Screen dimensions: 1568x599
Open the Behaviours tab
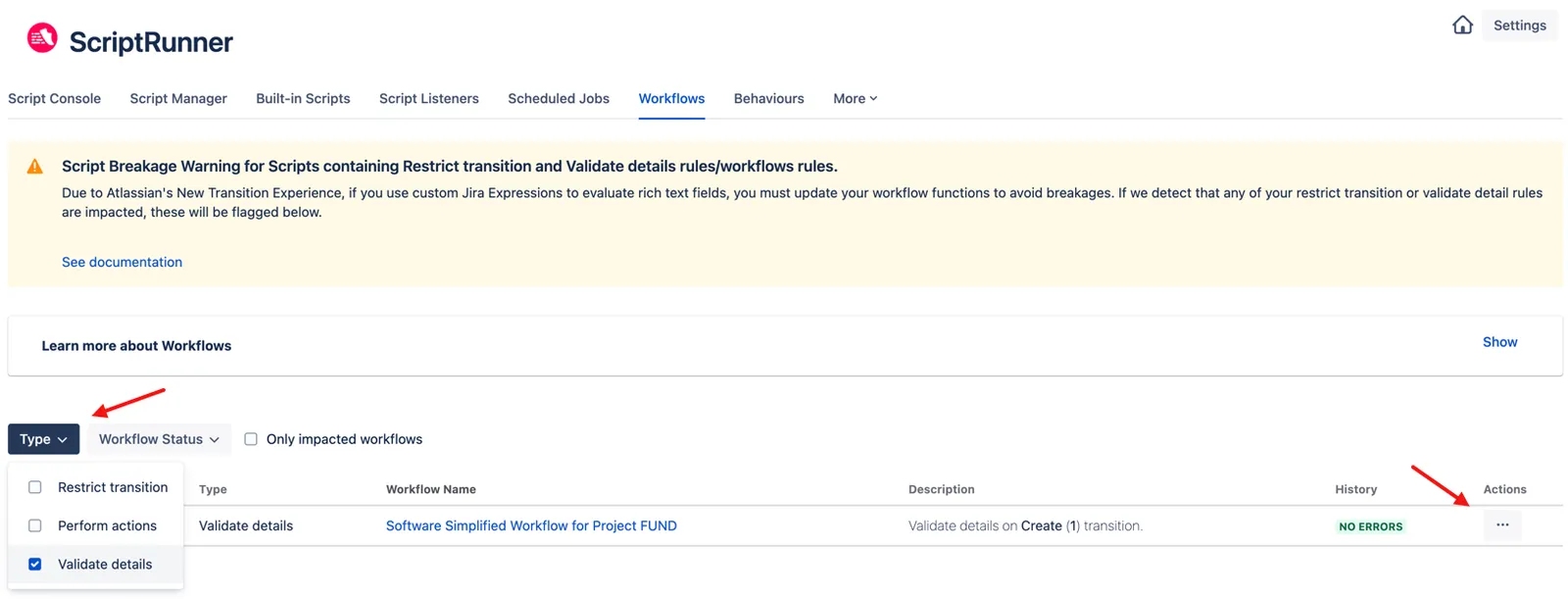[768, 99]
